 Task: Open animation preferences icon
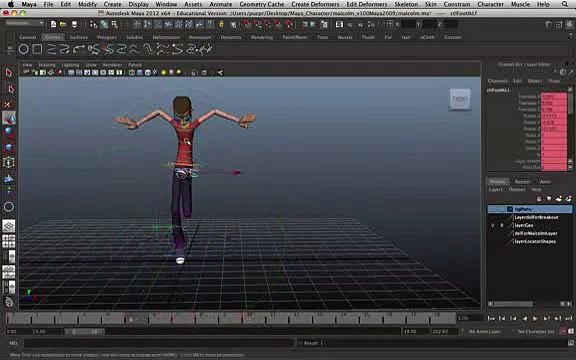(571, 331)
